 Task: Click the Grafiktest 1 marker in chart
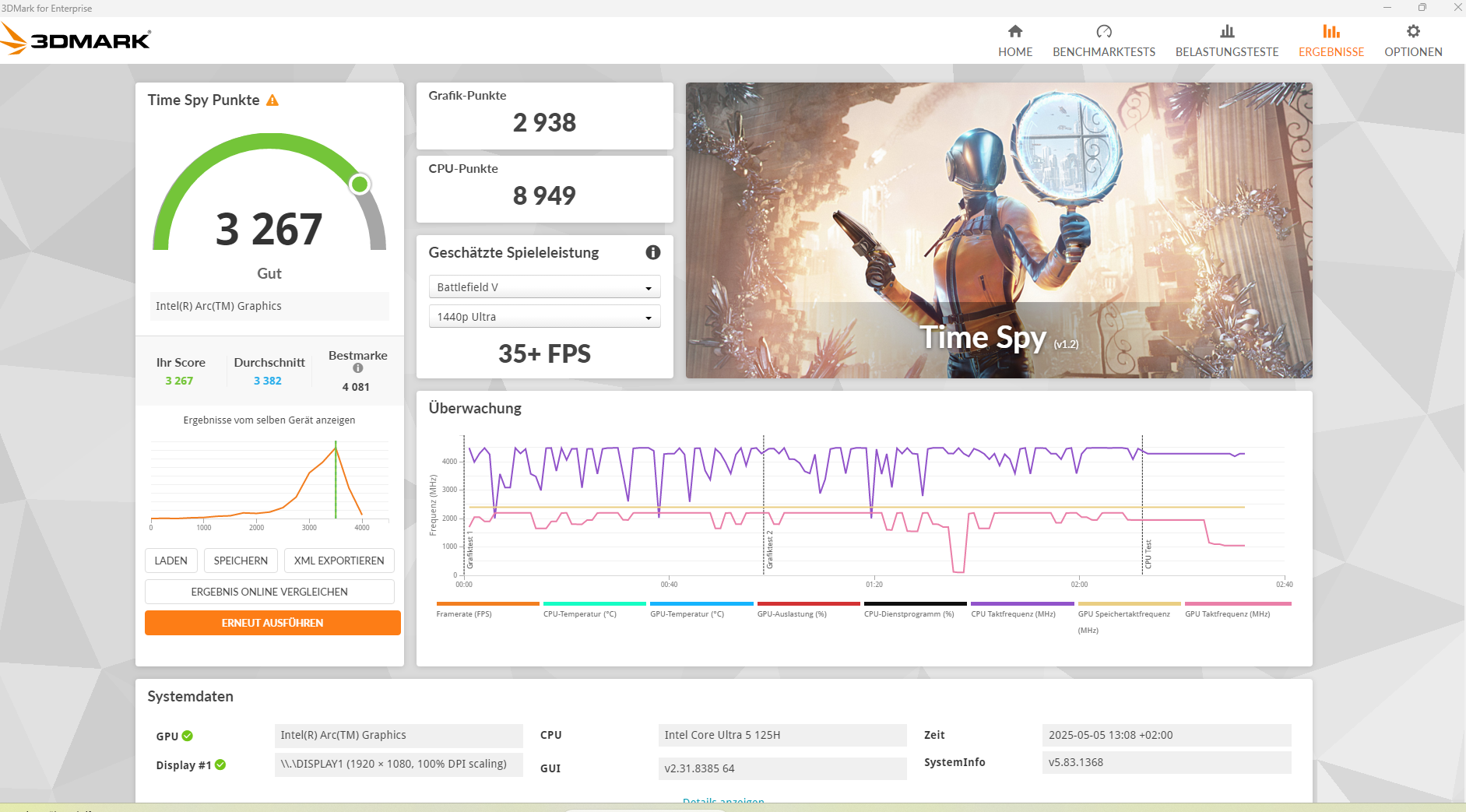(470, 550)
